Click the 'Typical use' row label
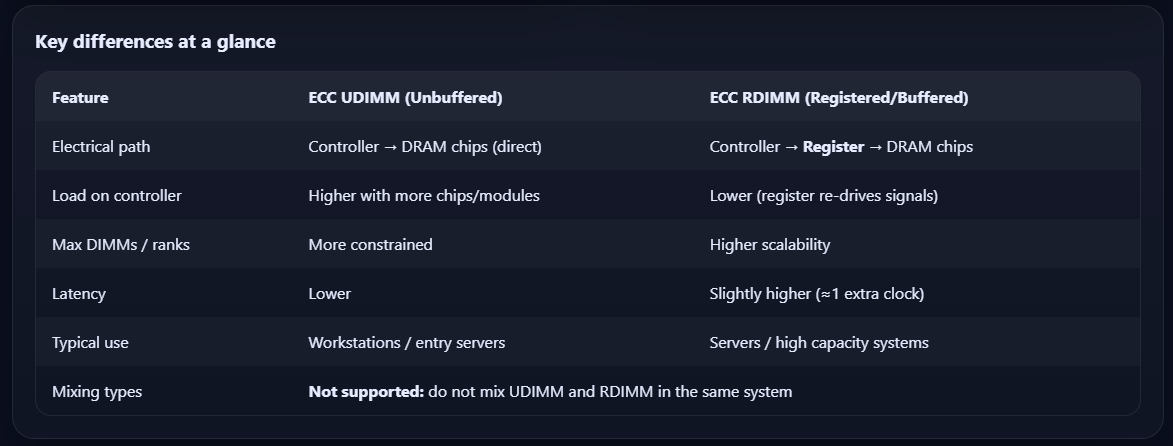 pyautogui.click(x=90, y=343)
